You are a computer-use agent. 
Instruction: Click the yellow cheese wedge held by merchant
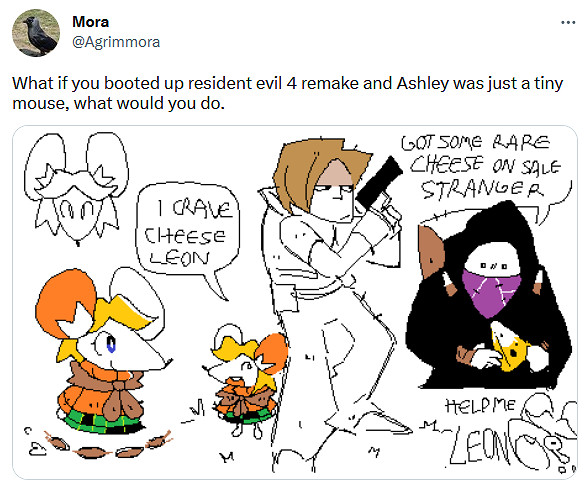coord(510,346)
